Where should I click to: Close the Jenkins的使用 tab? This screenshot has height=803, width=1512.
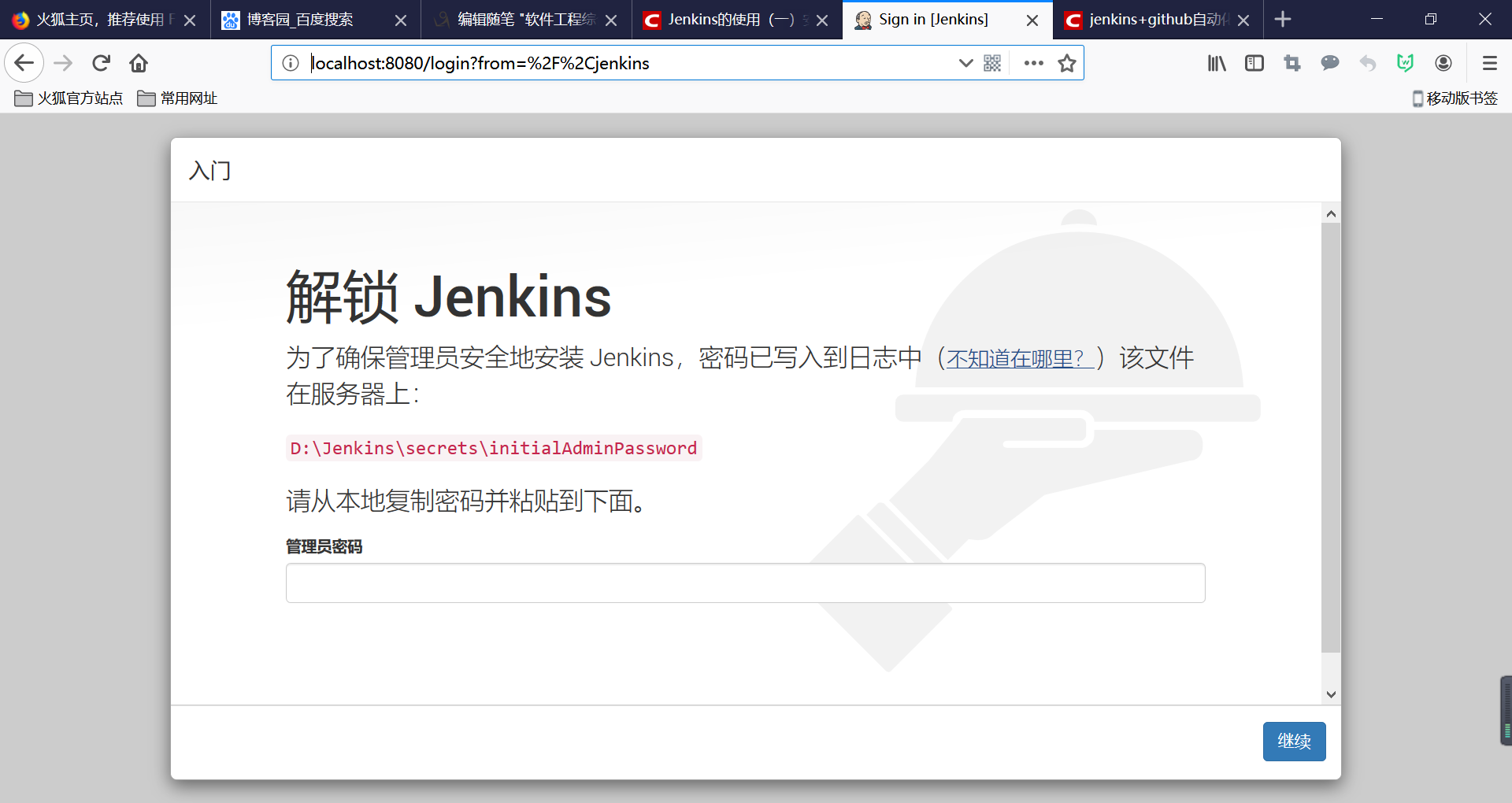coord(822,20)
